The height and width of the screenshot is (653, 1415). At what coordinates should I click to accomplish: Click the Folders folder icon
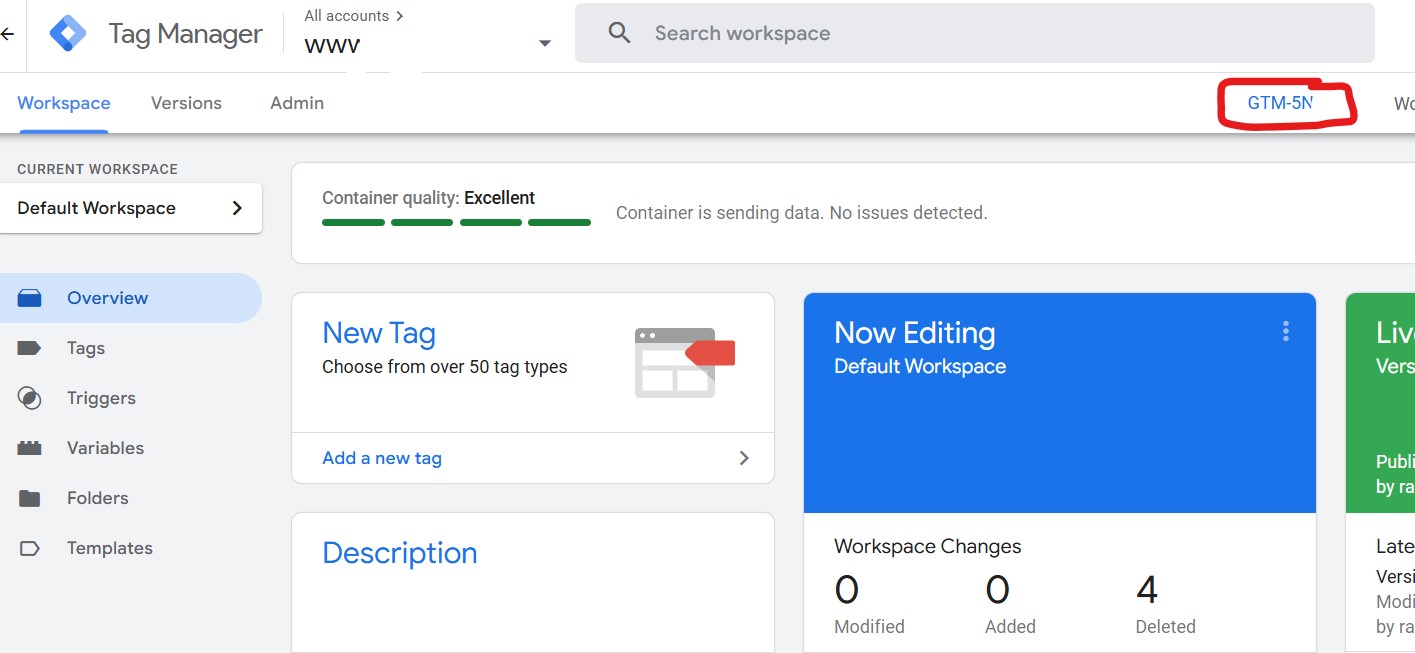30,498
